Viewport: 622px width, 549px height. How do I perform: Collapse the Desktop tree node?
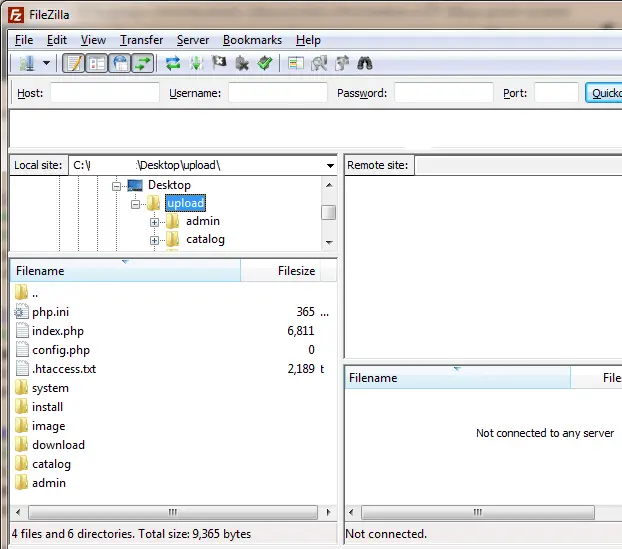click(116, 186)
